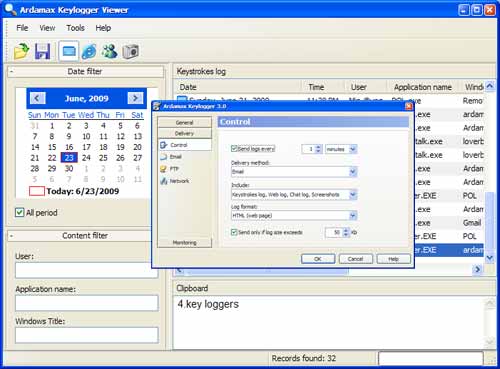Toggle Send logs every checkbox
This screenshot has height=369, width=500.
(x=234, y=148)
